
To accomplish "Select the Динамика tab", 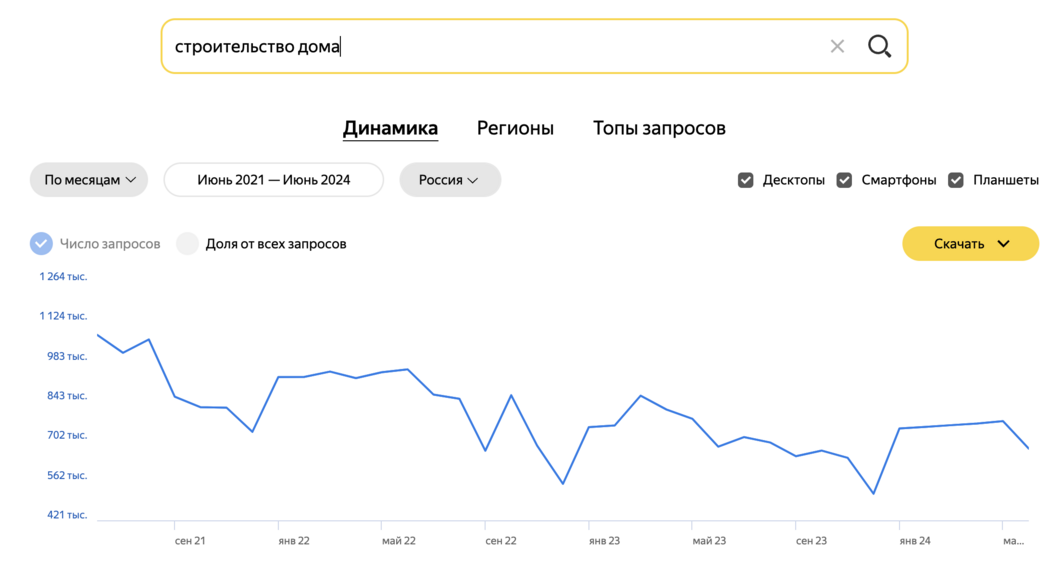I will tap(390, 128).
